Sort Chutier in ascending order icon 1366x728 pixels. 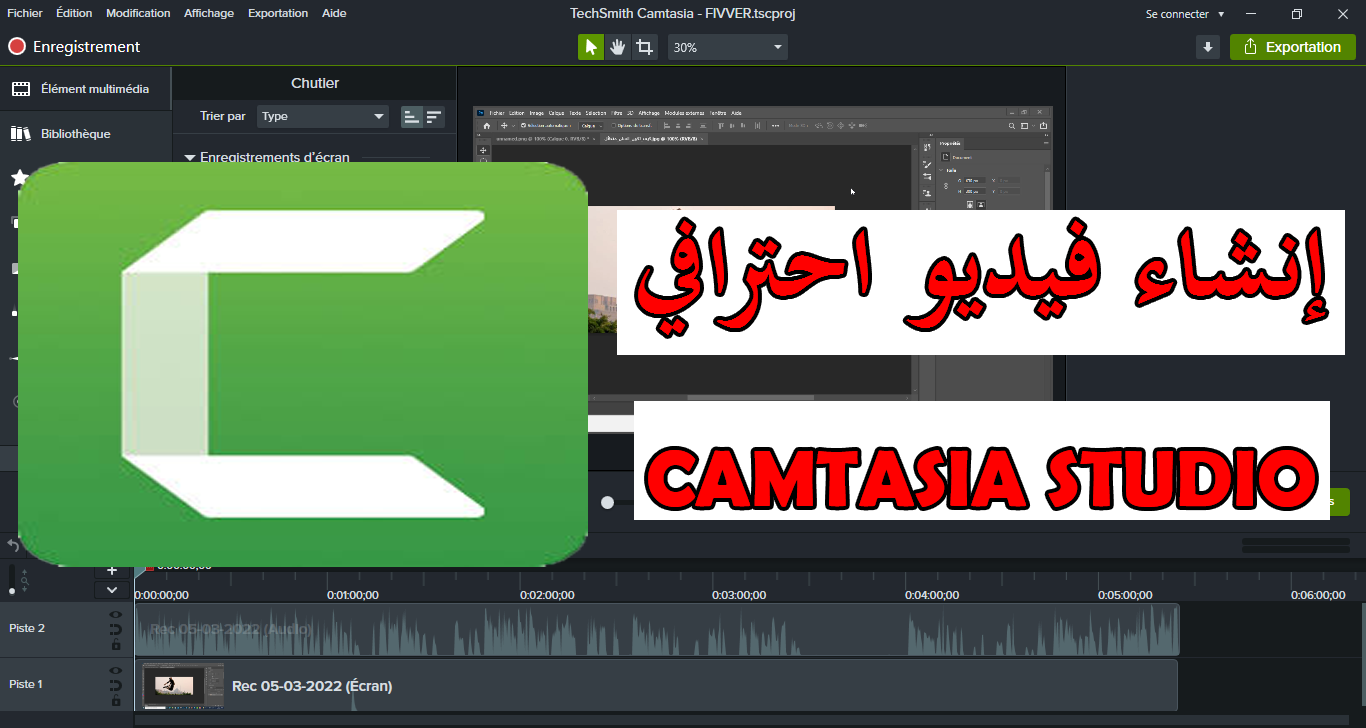411,117
